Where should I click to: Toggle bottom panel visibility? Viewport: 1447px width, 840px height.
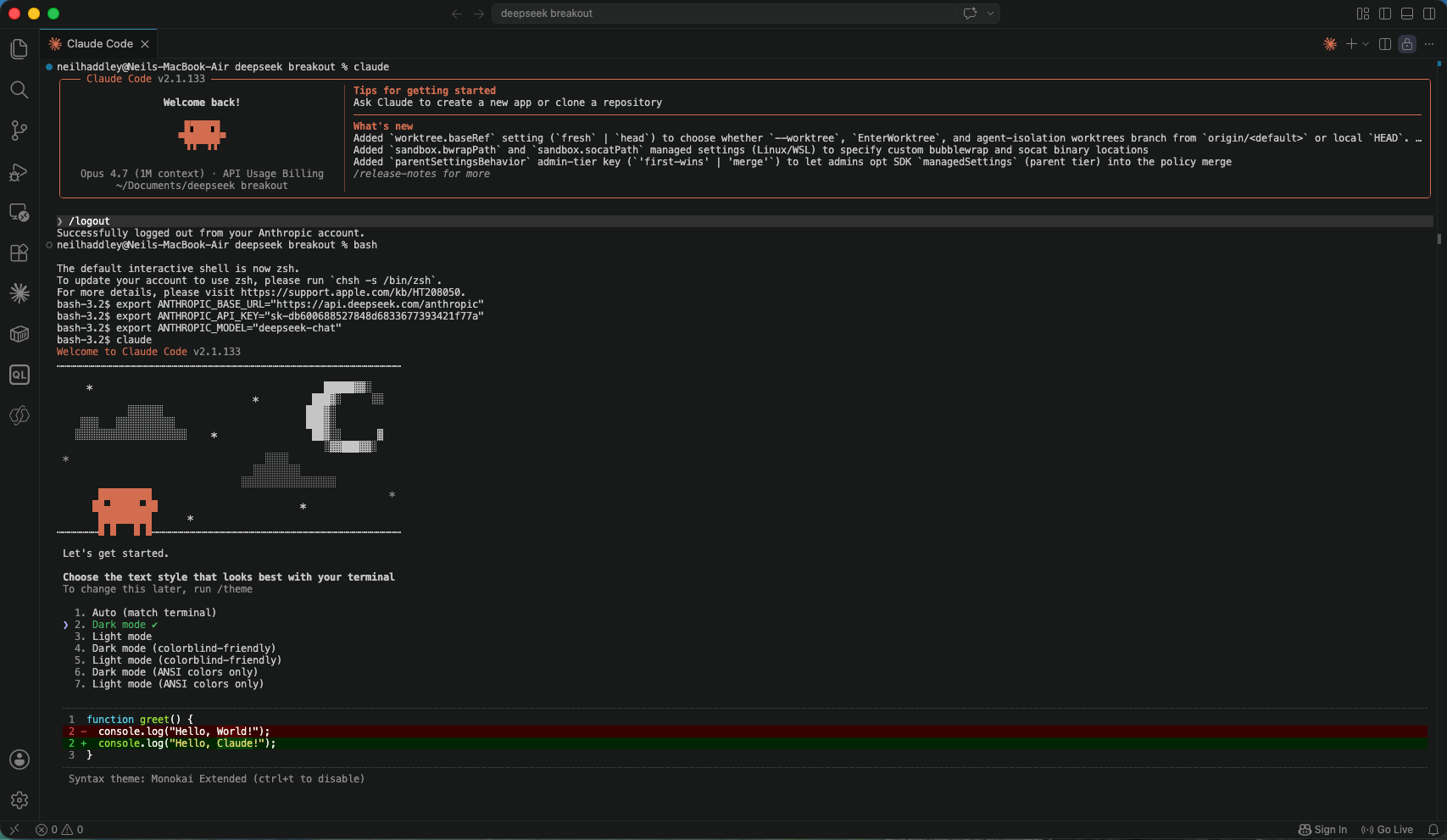(1407, 14)
